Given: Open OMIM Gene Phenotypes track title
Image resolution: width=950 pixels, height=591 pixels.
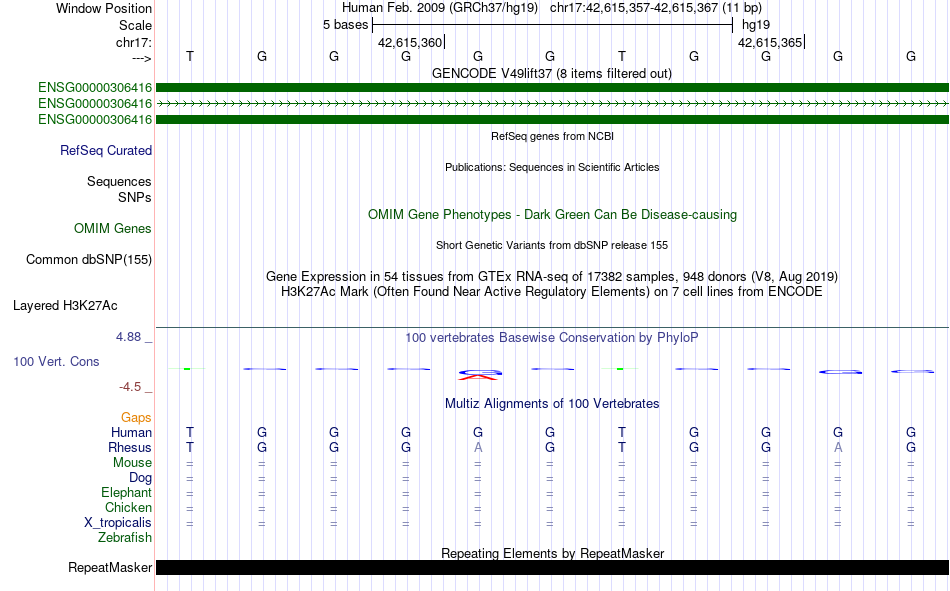Looking at the screenshot, I should (552, 215).
